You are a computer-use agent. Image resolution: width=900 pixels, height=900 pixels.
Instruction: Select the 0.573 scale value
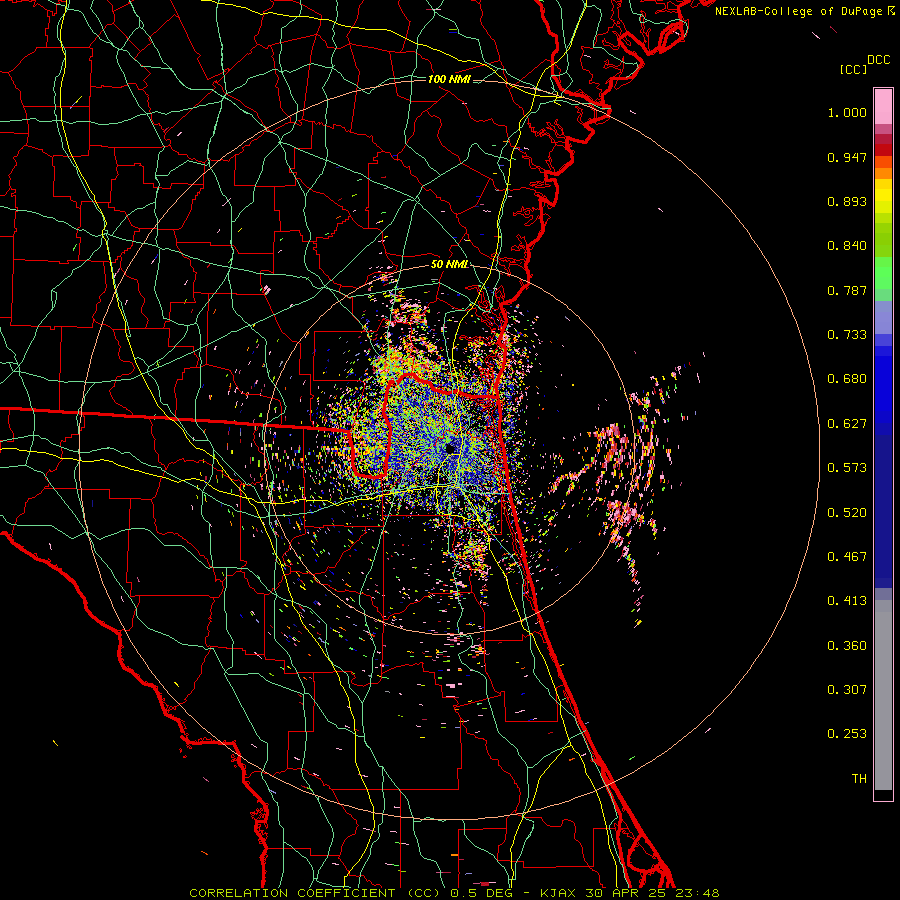click(847, 468)
